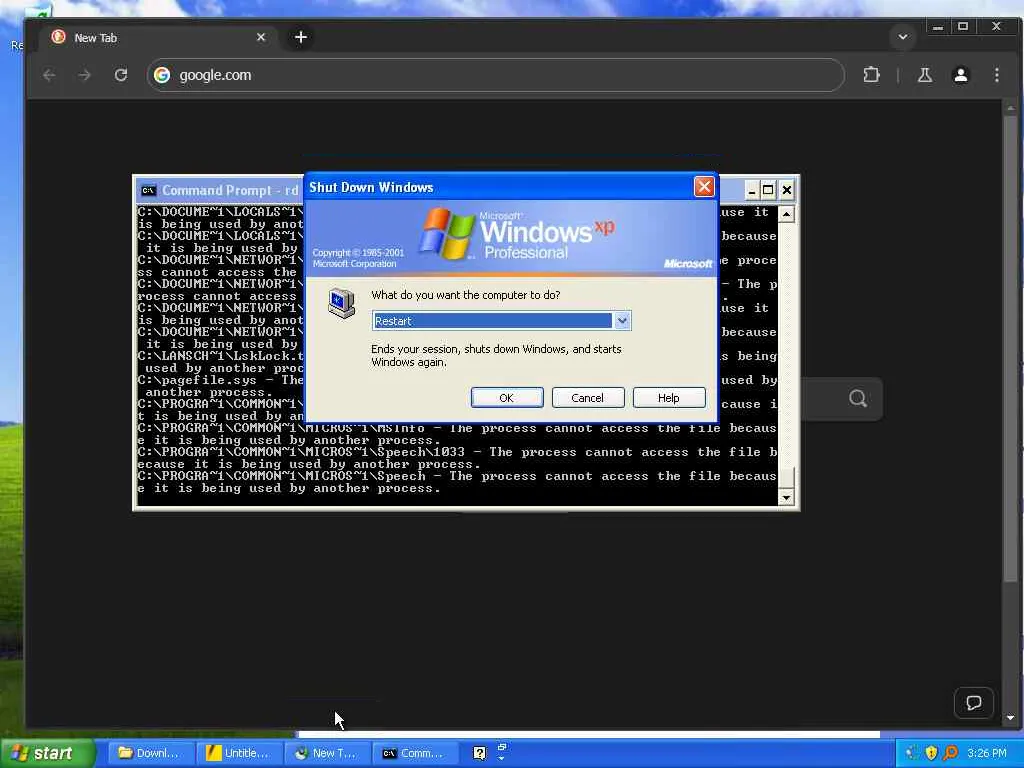Click the Google site icon in address bar
This screenshot has height=768, width=1024.
tap(162, 75)
